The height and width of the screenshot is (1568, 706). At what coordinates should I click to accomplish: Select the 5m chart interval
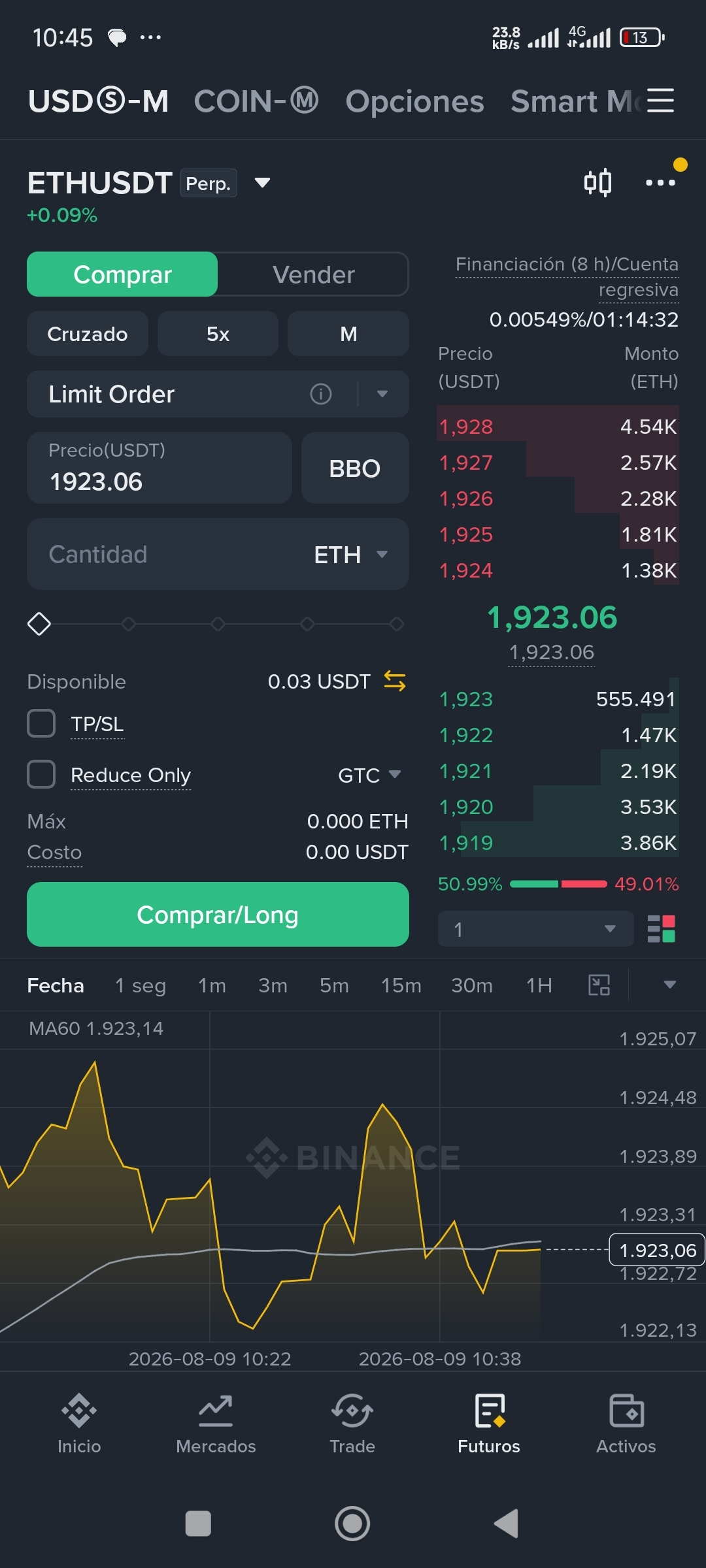[x=334, y=985]
